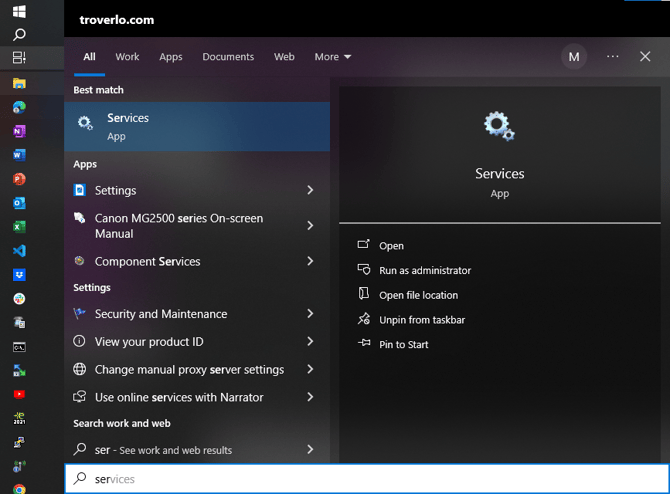
Task: Select the Services best match result
Action: (197, 126)
